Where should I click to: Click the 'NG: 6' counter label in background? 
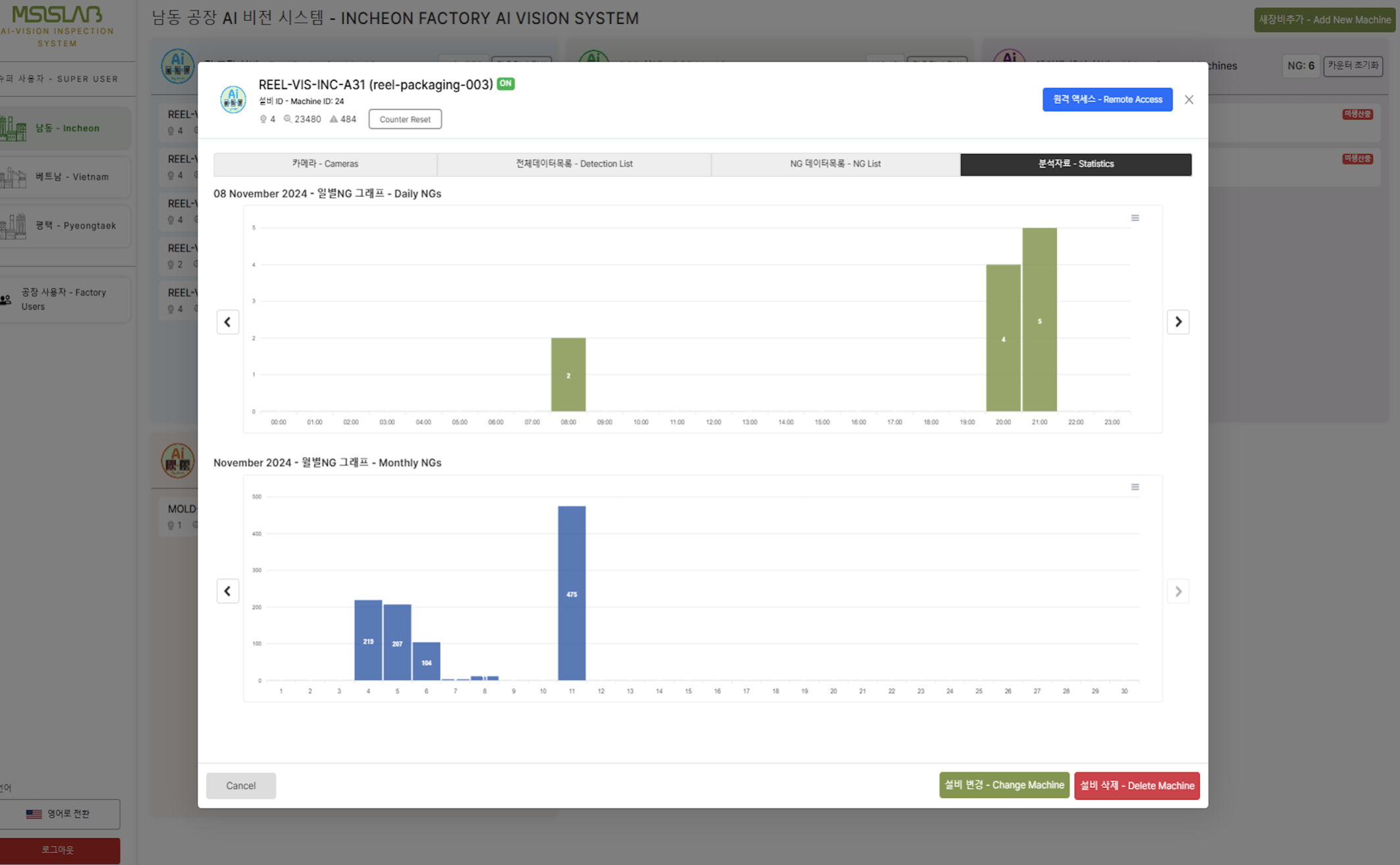click(1301, 66)
